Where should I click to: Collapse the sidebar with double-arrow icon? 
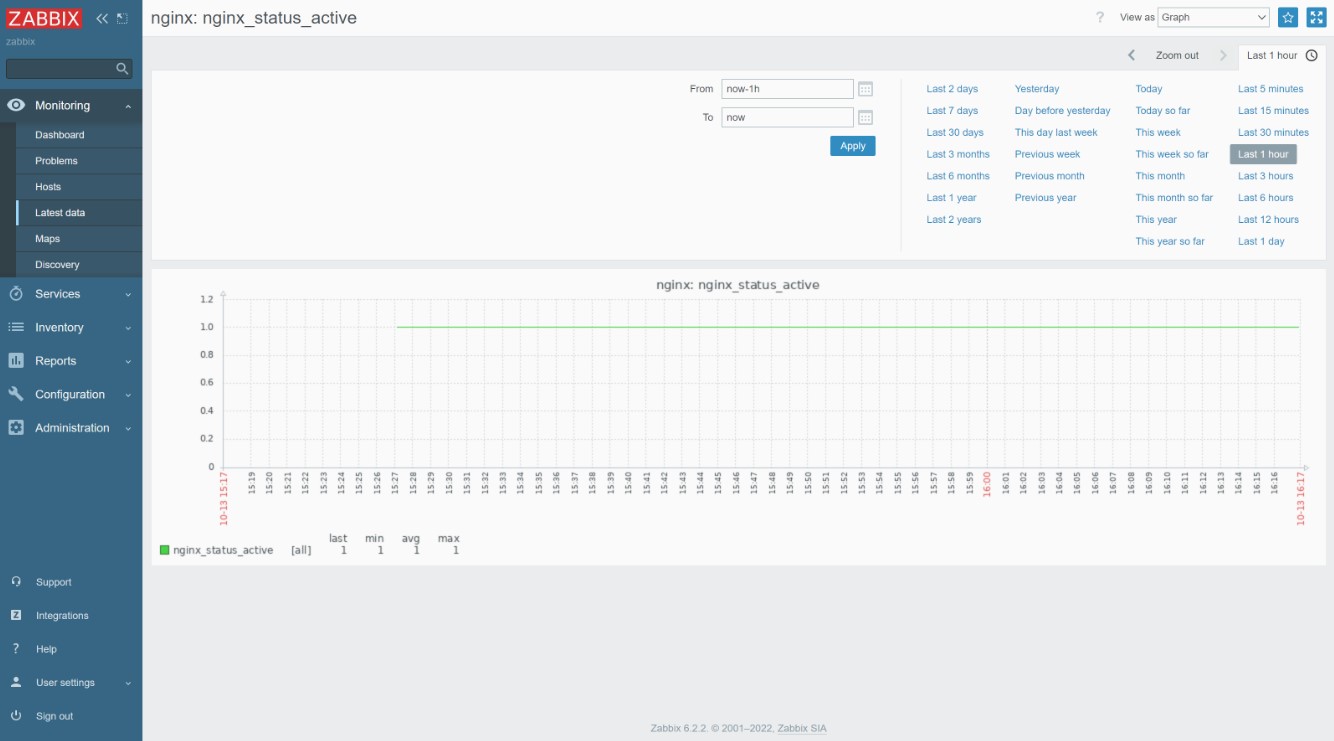point(102,18)
